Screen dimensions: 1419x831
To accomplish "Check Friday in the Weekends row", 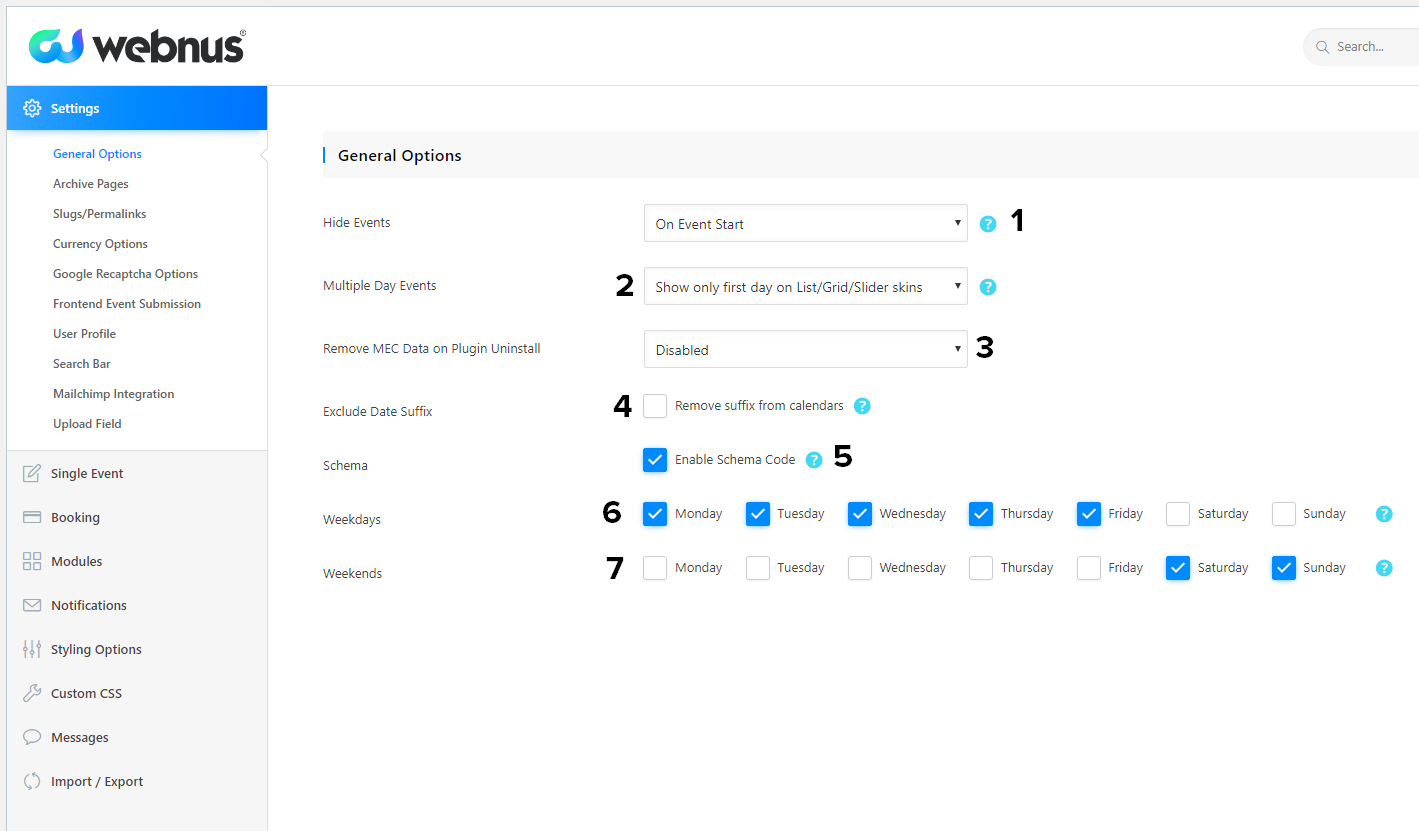I will (1089, 568).
